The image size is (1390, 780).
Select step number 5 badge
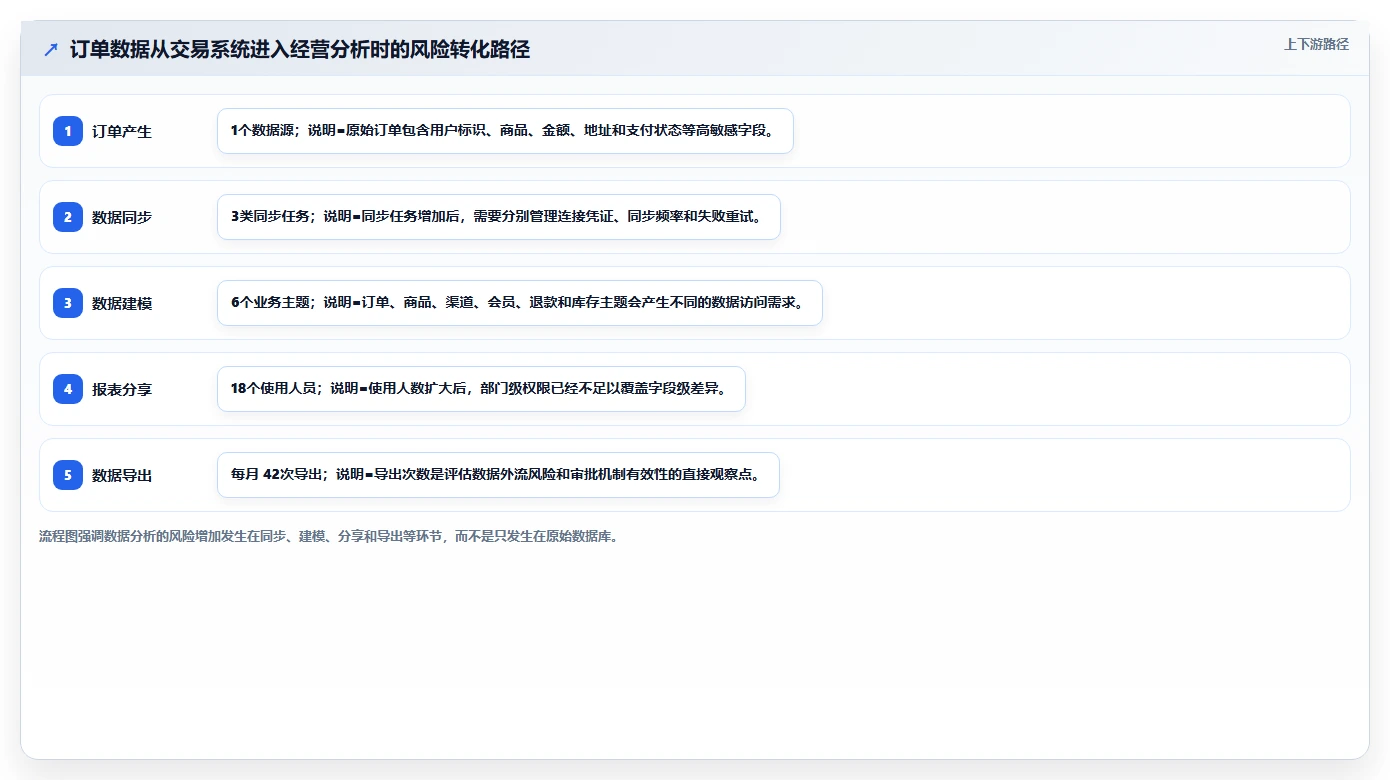[68, 475]
